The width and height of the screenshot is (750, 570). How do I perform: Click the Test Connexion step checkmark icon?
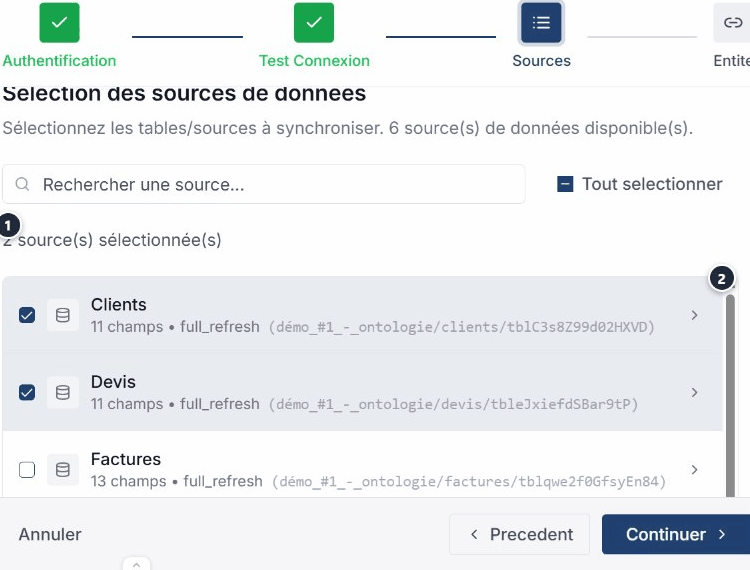314,22
